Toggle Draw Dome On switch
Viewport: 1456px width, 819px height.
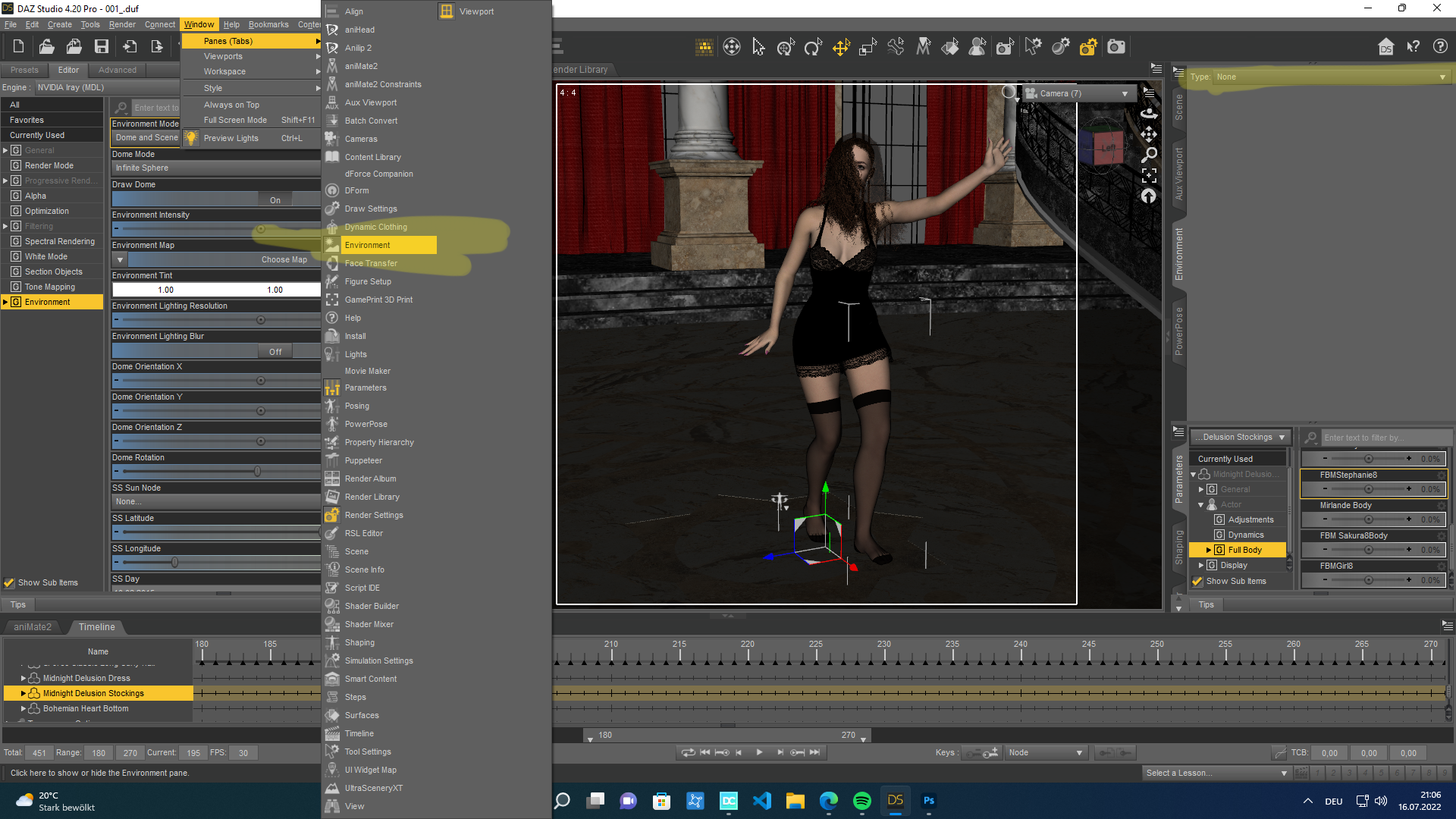[275, 200]
